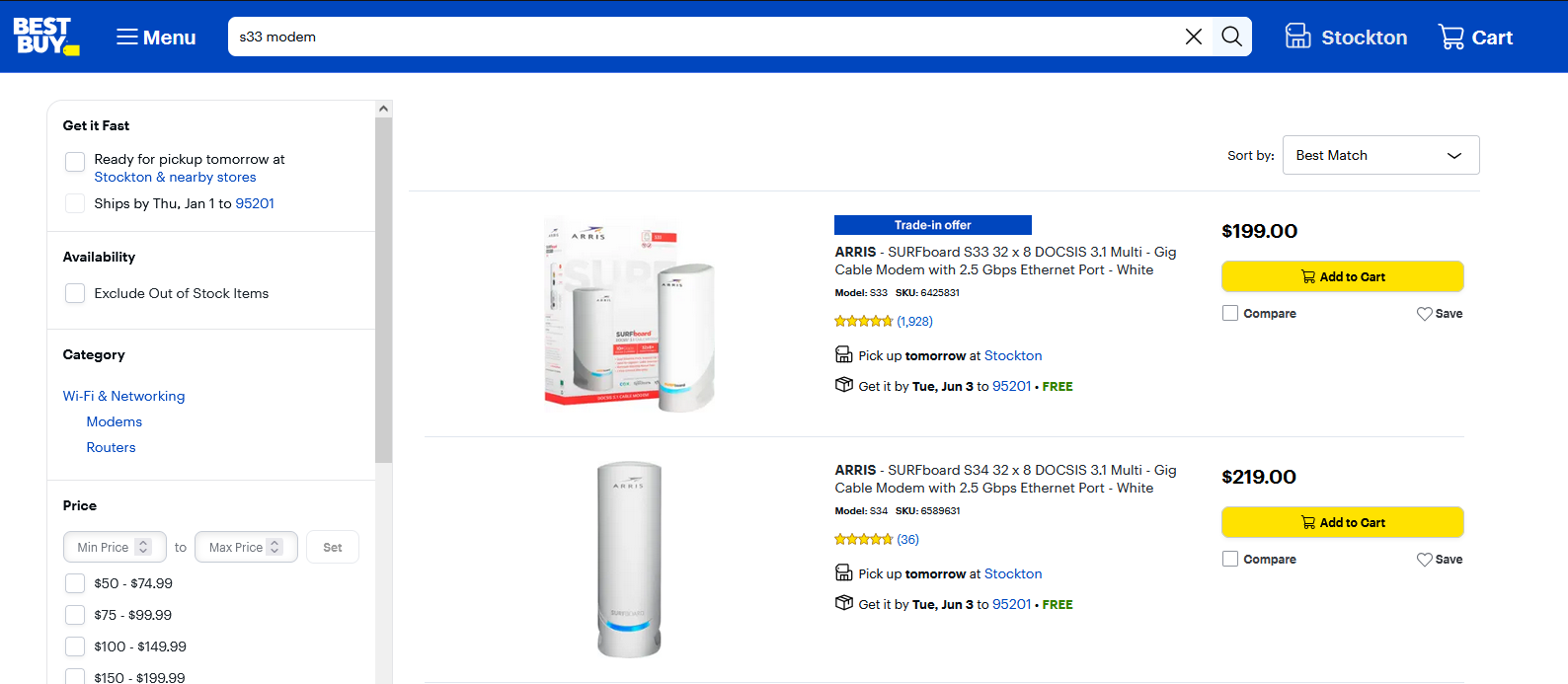Click the magnifying glass search icon
The height and width of the screenshot is (684, 1568).
click(x=1231, y=37)
